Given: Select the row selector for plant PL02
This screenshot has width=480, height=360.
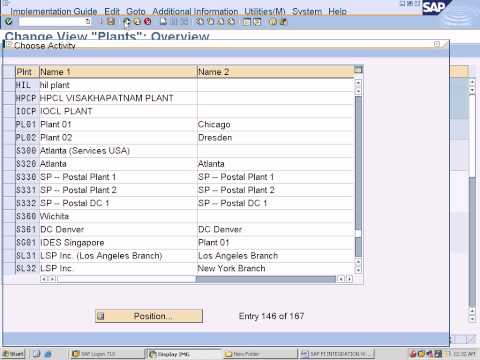Looking at the screenshot, I should coord(9,137).
